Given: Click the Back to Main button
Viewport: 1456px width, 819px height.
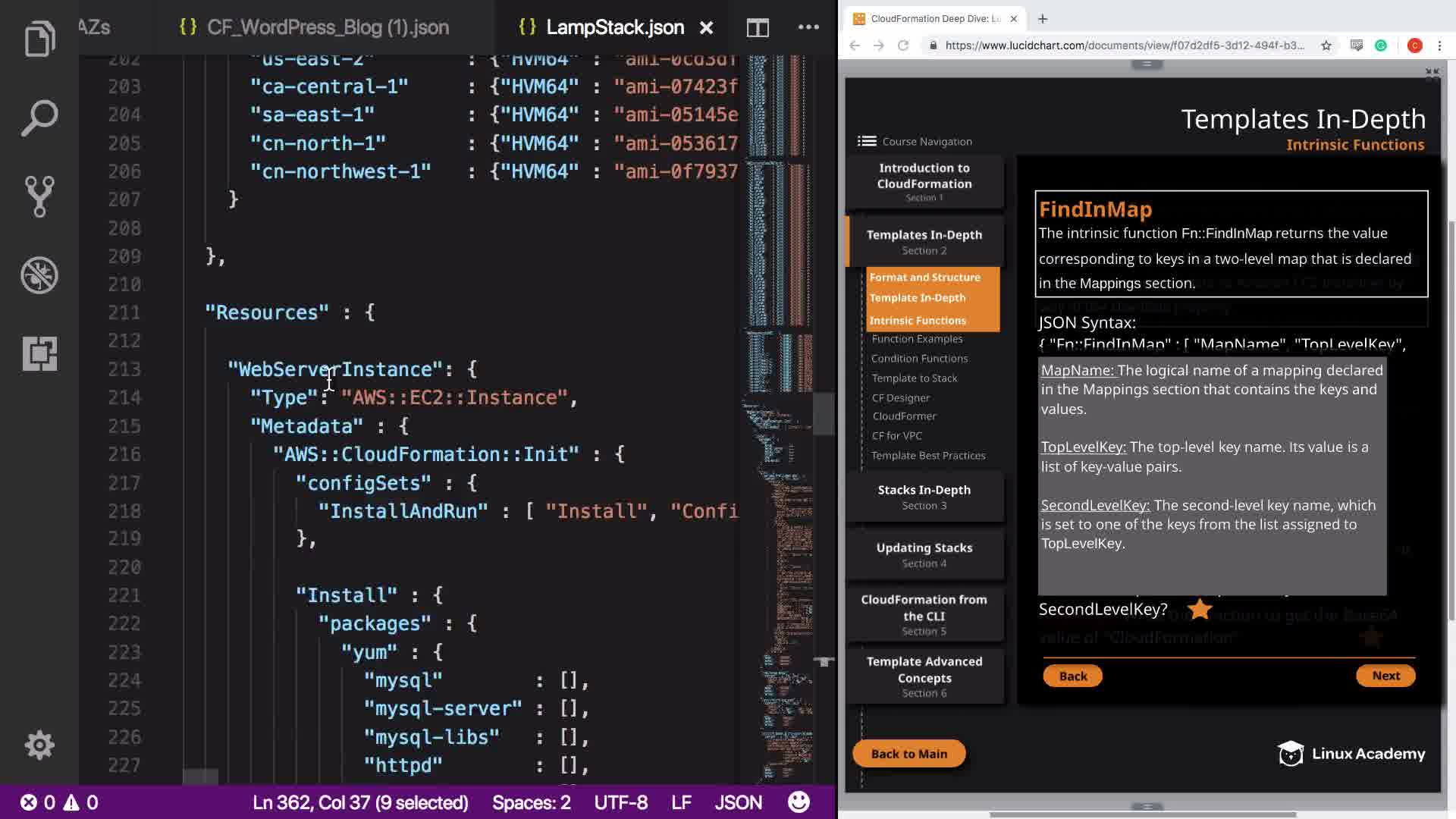Looking at the screenshot, I should click(x=908, y=754).
